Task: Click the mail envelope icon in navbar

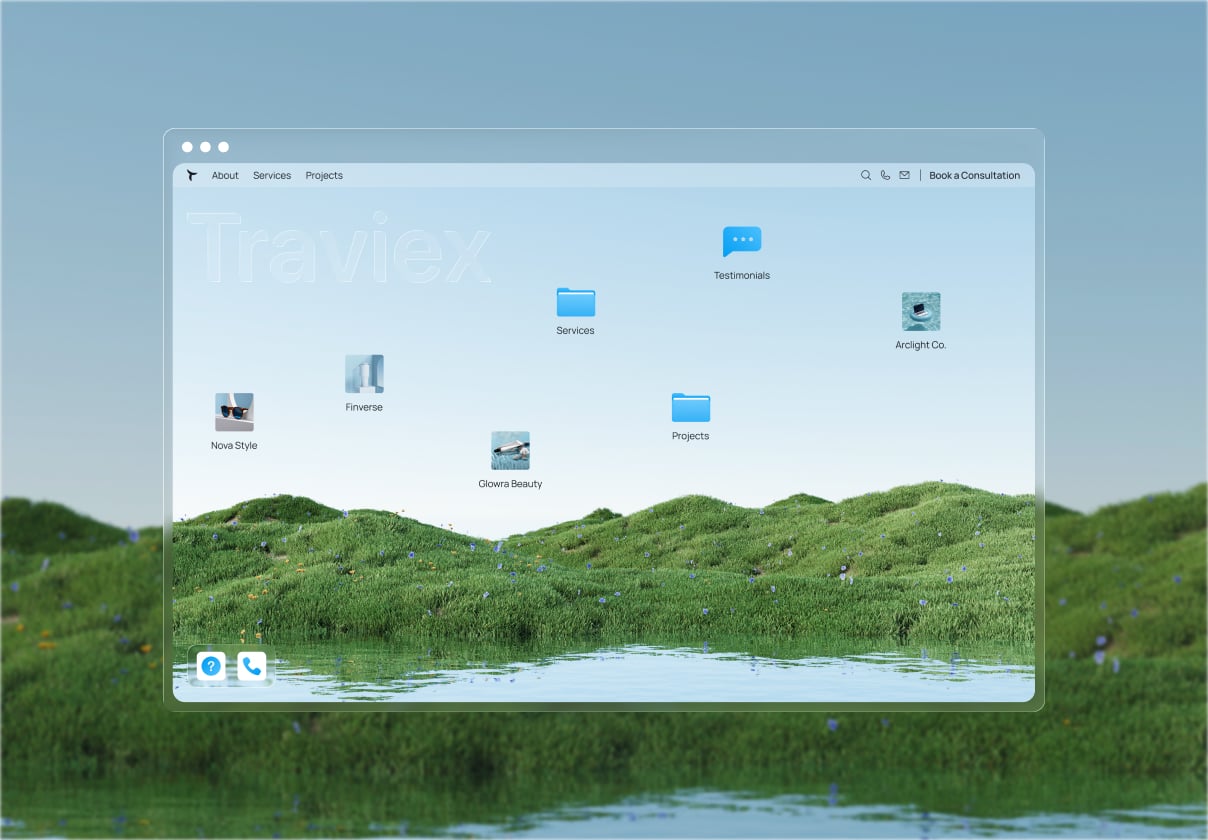Action: click(x=904, y=175)
